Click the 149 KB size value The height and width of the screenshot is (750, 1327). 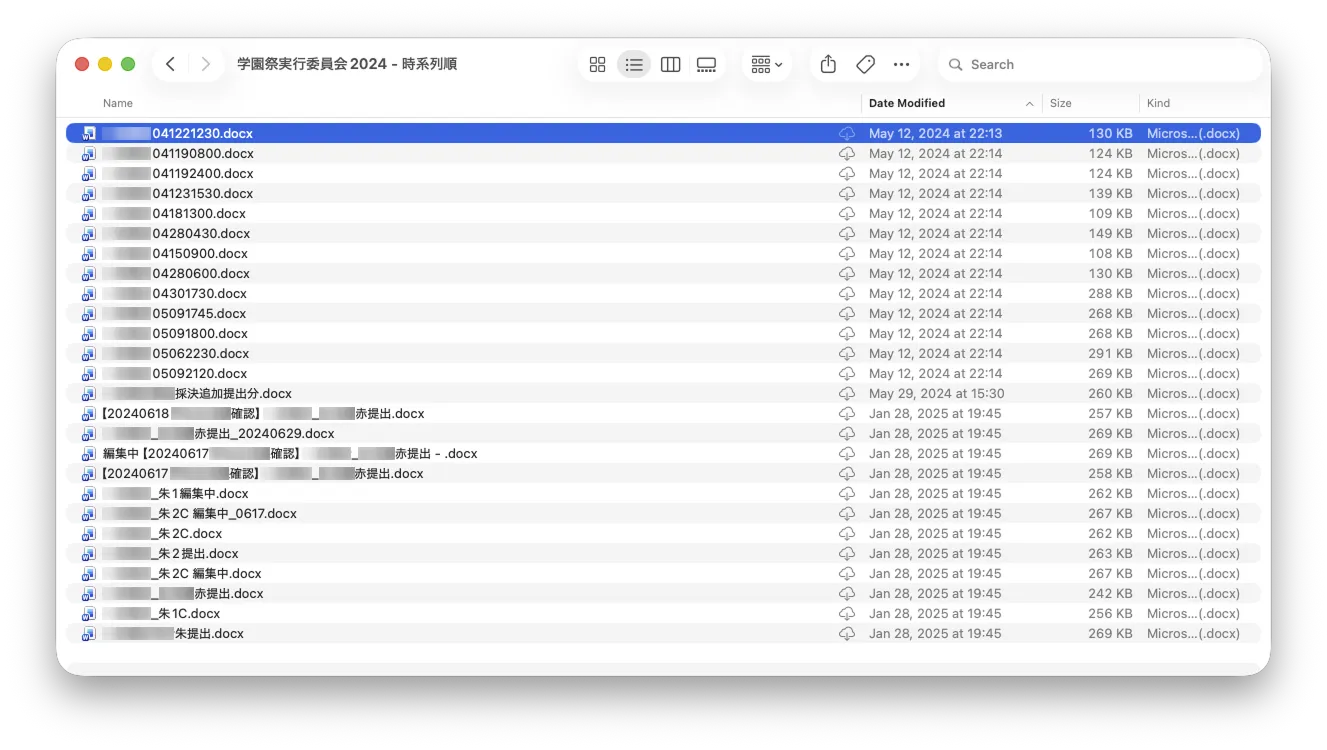[x=1110, y=233]
